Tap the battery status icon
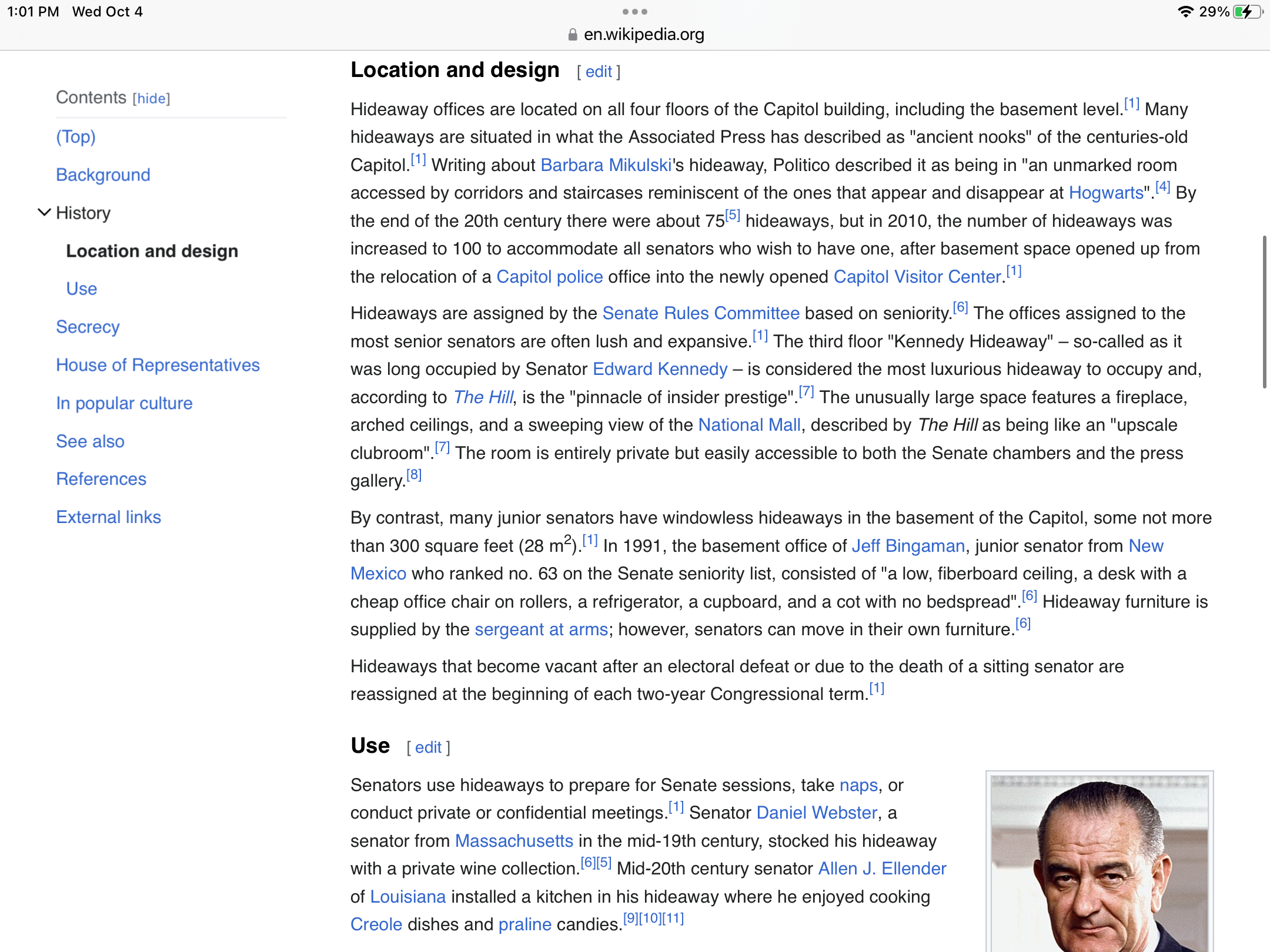 (x=1248, y=12)
